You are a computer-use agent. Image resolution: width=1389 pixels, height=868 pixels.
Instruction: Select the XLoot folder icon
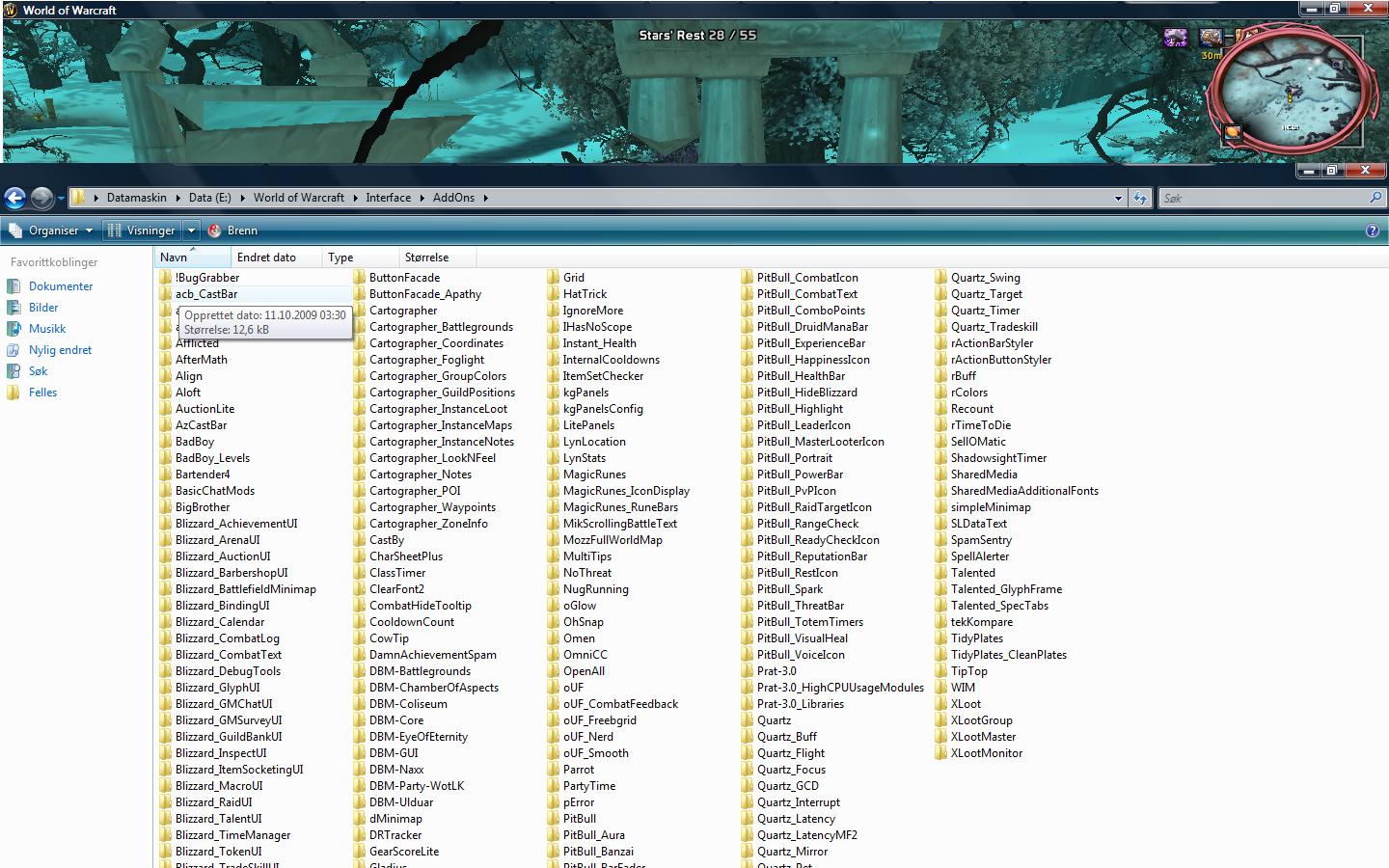click(941, 704)
